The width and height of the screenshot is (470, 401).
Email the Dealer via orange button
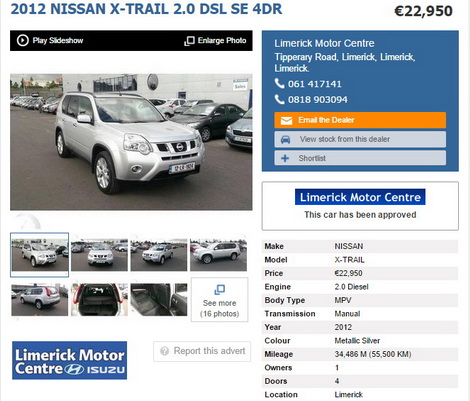click(x=360, y=120)
